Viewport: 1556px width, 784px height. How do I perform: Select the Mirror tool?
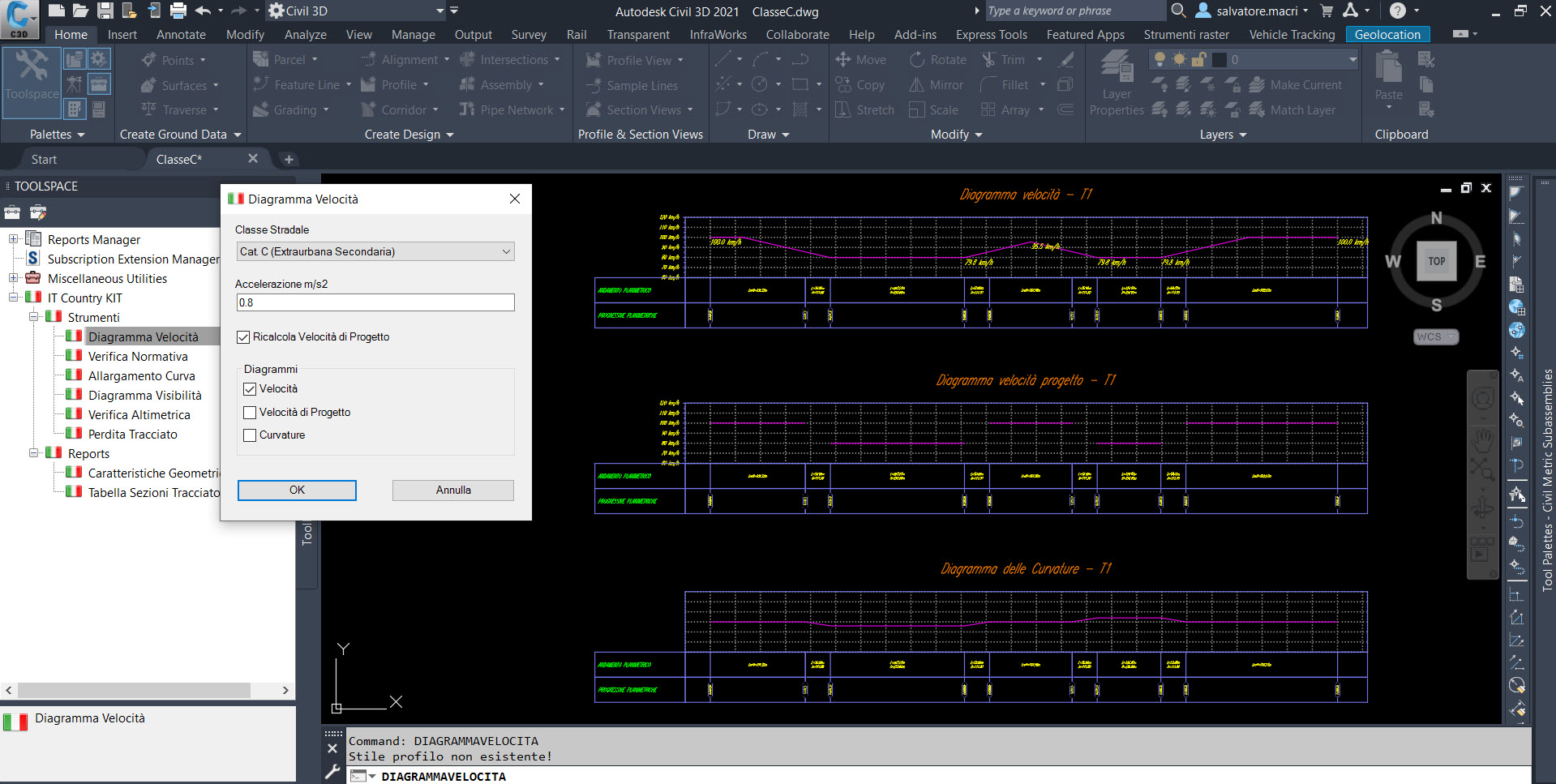point(937,85)
